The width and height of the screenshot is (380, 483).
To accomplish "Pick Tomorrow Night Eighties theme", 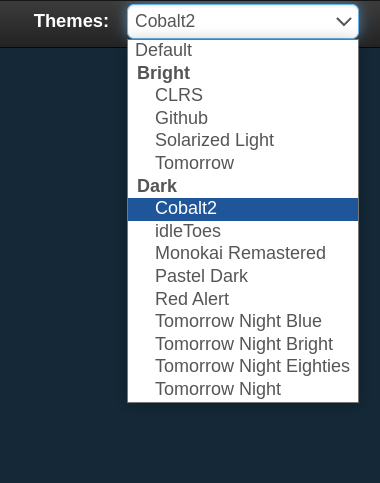I will (243, 366).
